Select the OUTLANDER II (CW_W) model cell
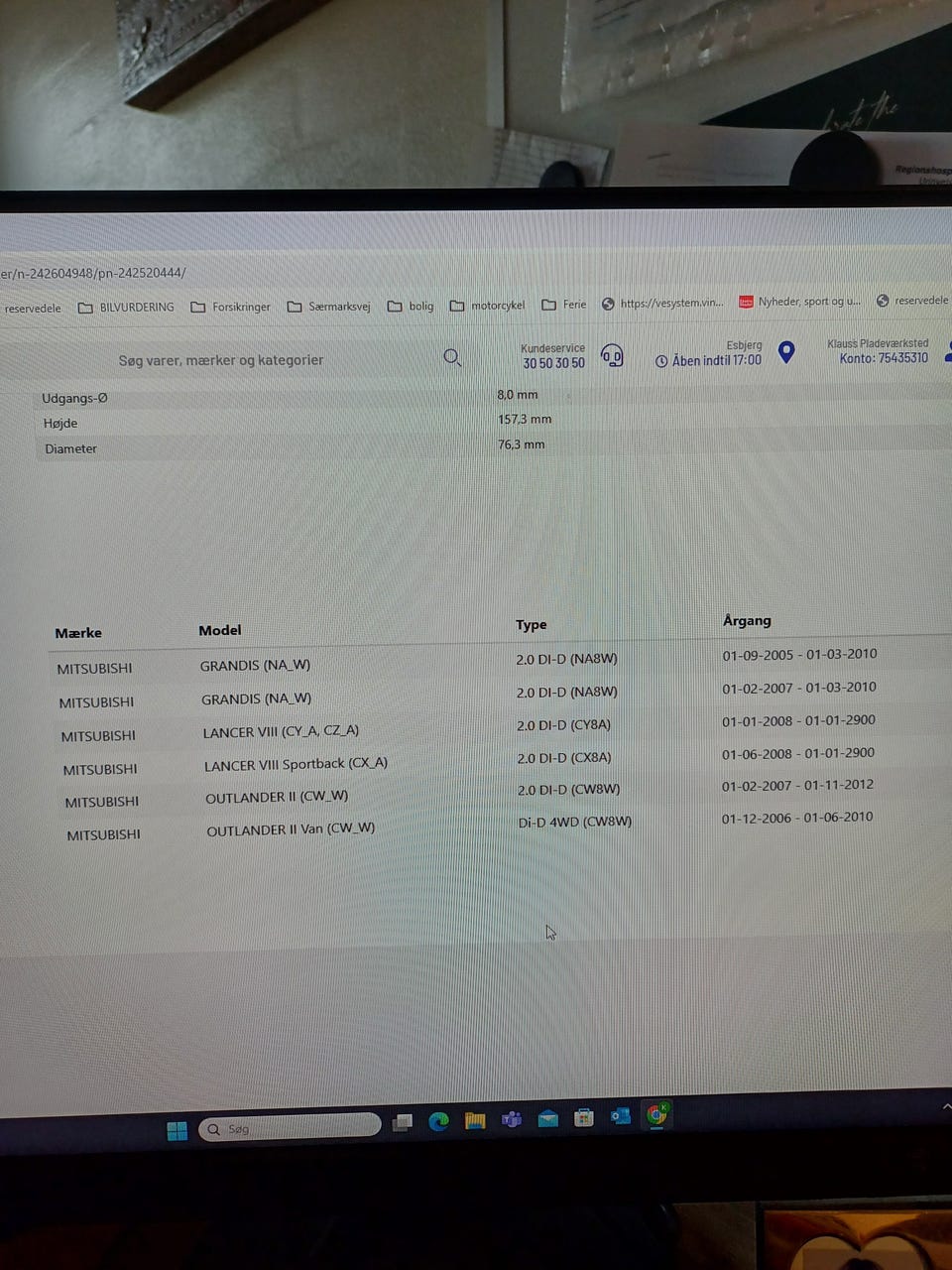 (277, 797)
